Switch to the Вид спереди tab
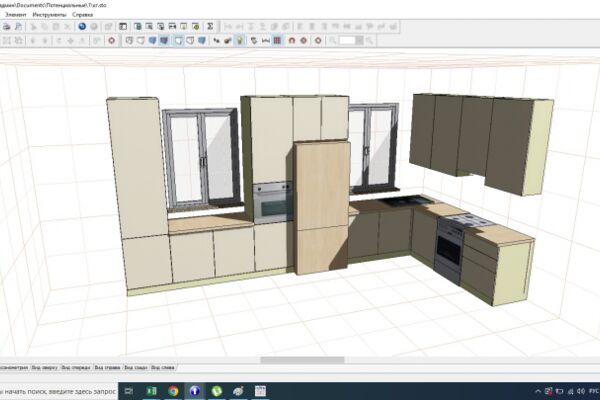Viewport: 600px width, 400px height. pyautogui.click(x=76, y=367)
